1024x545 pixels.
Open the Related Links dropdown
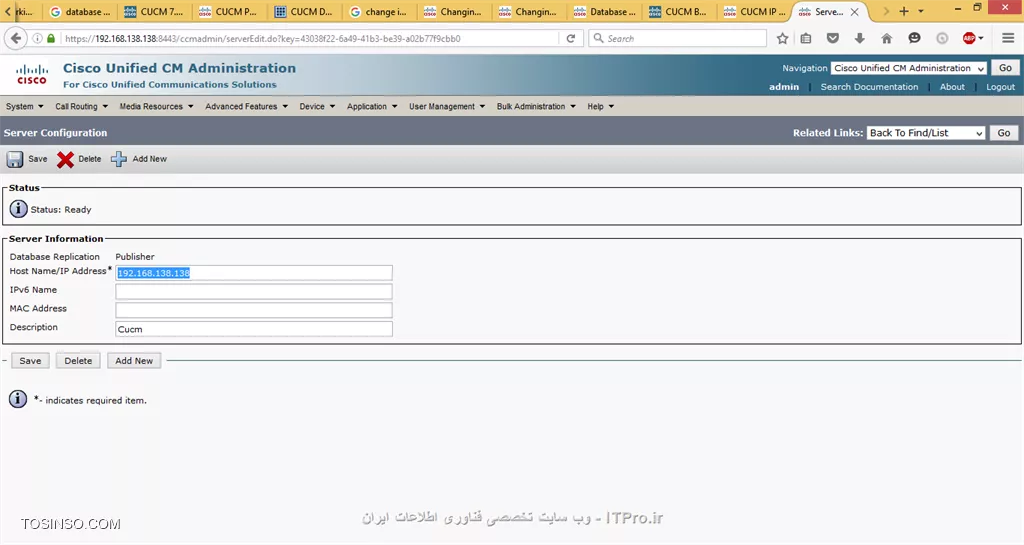click(925, 132)
